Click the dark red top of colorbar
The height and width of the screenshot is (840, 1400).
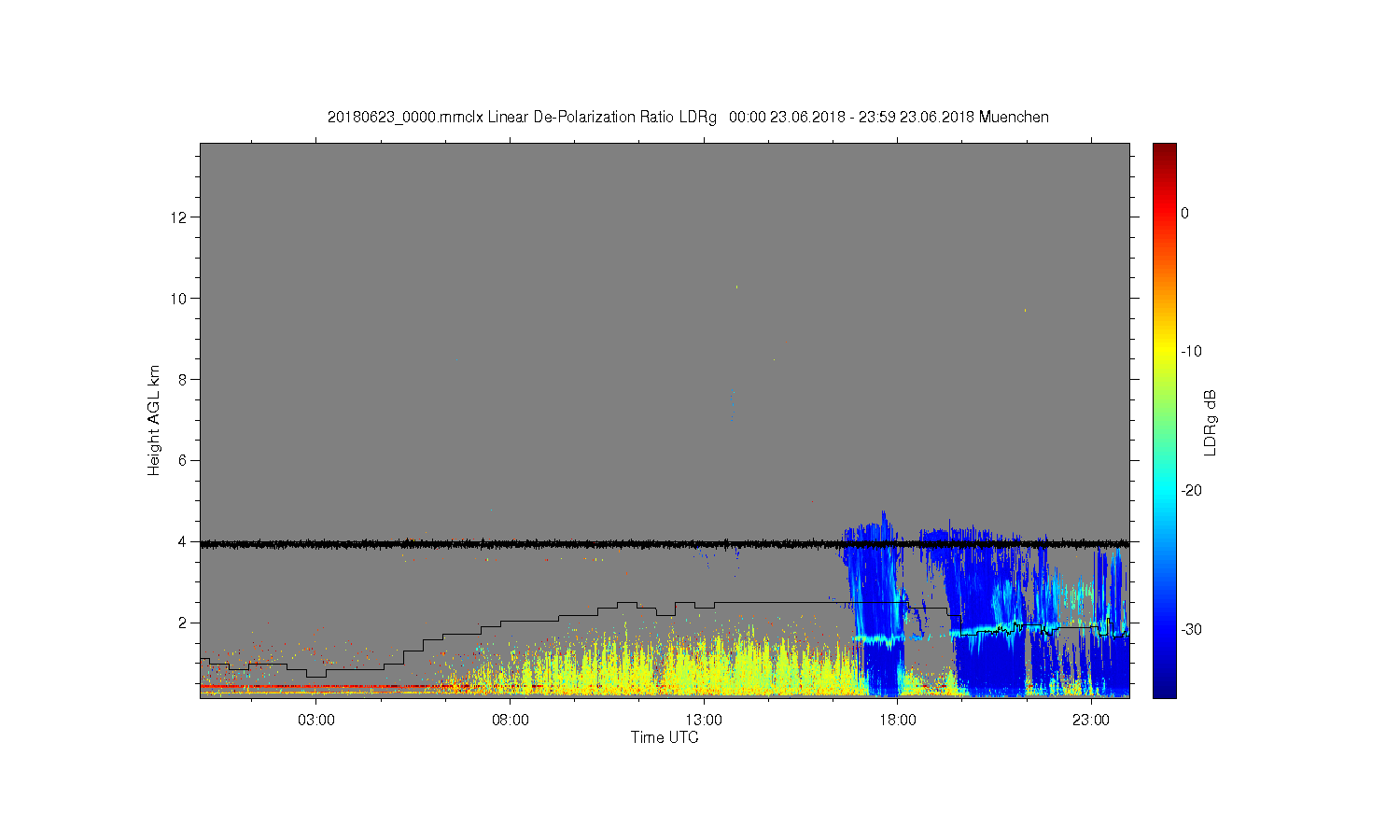pyautogui.click(x=1164, y=149)
